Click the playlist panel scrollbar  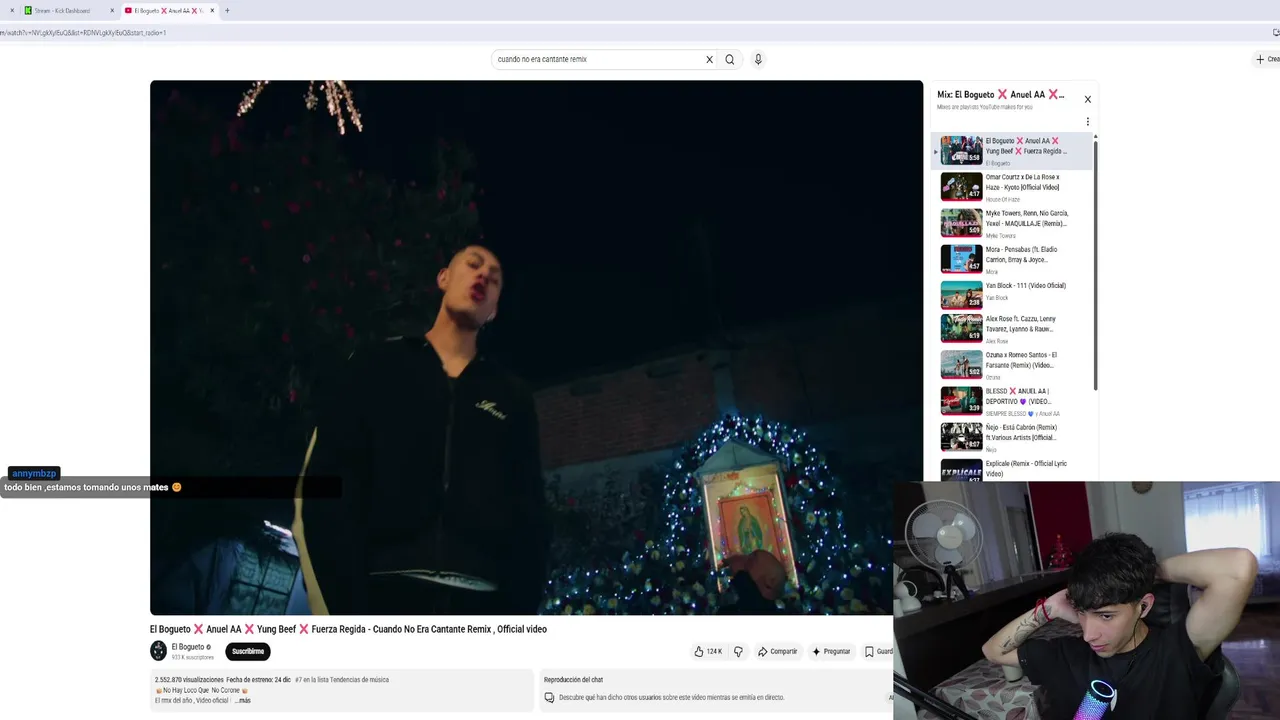[1095, 265]
